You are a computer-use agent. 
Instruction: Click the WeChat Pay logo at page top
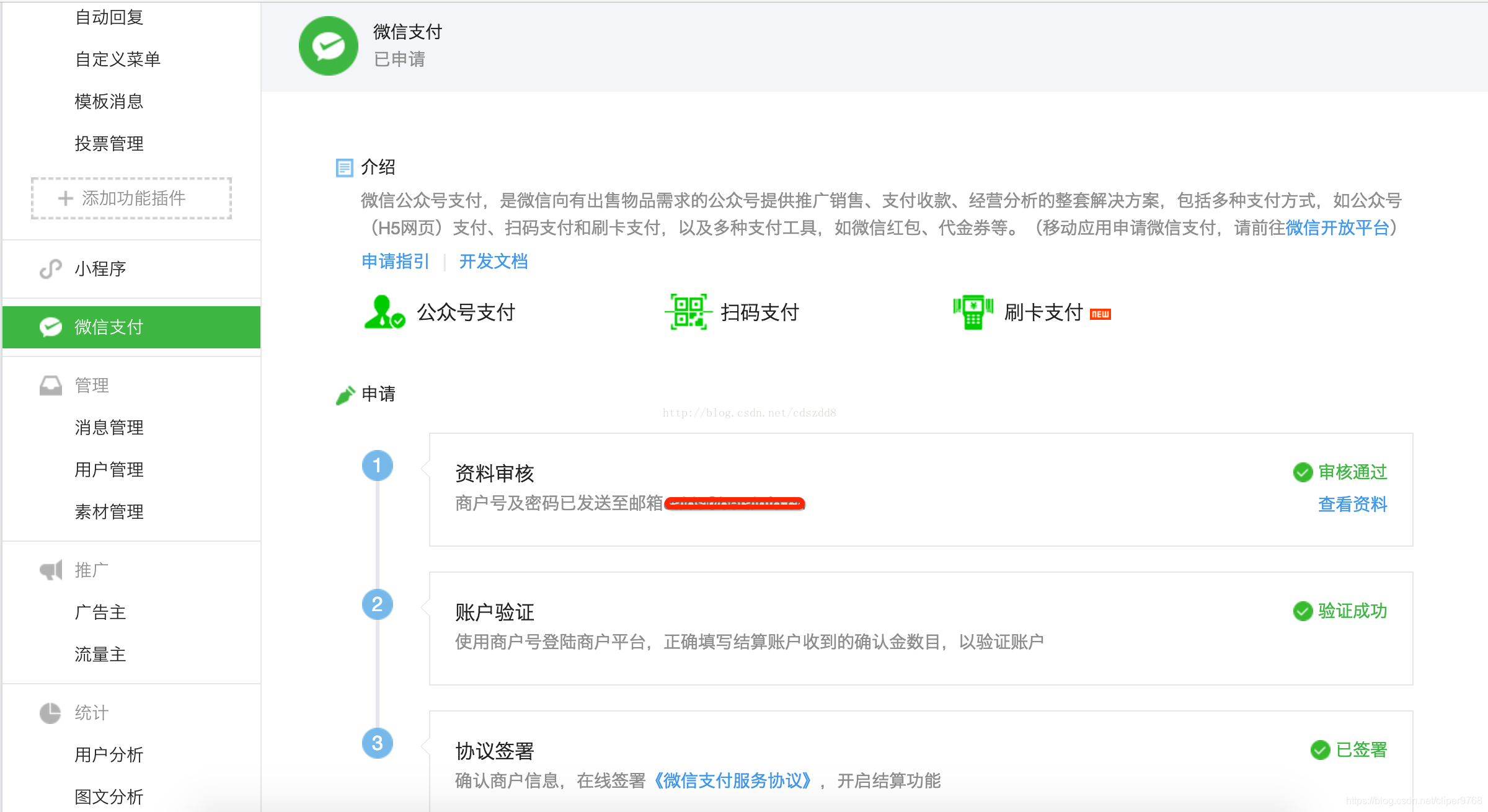[x=328, y=45]
